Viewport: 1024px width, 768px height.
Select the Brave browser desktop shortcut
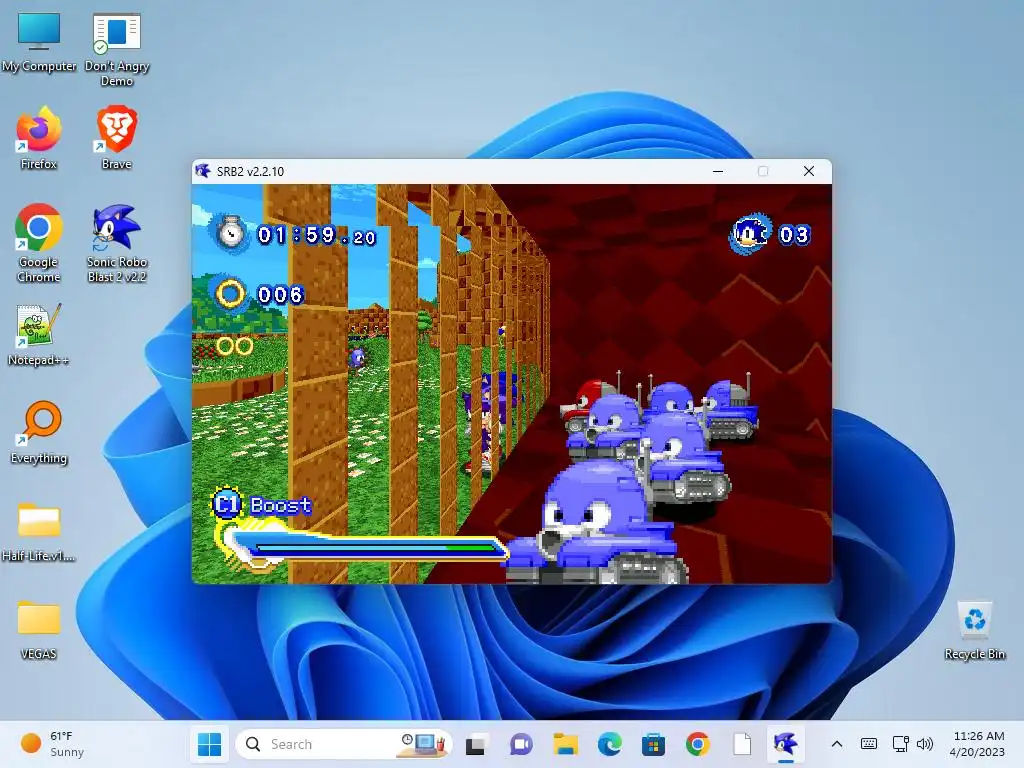pyautogui.click(x=117, y=138)
